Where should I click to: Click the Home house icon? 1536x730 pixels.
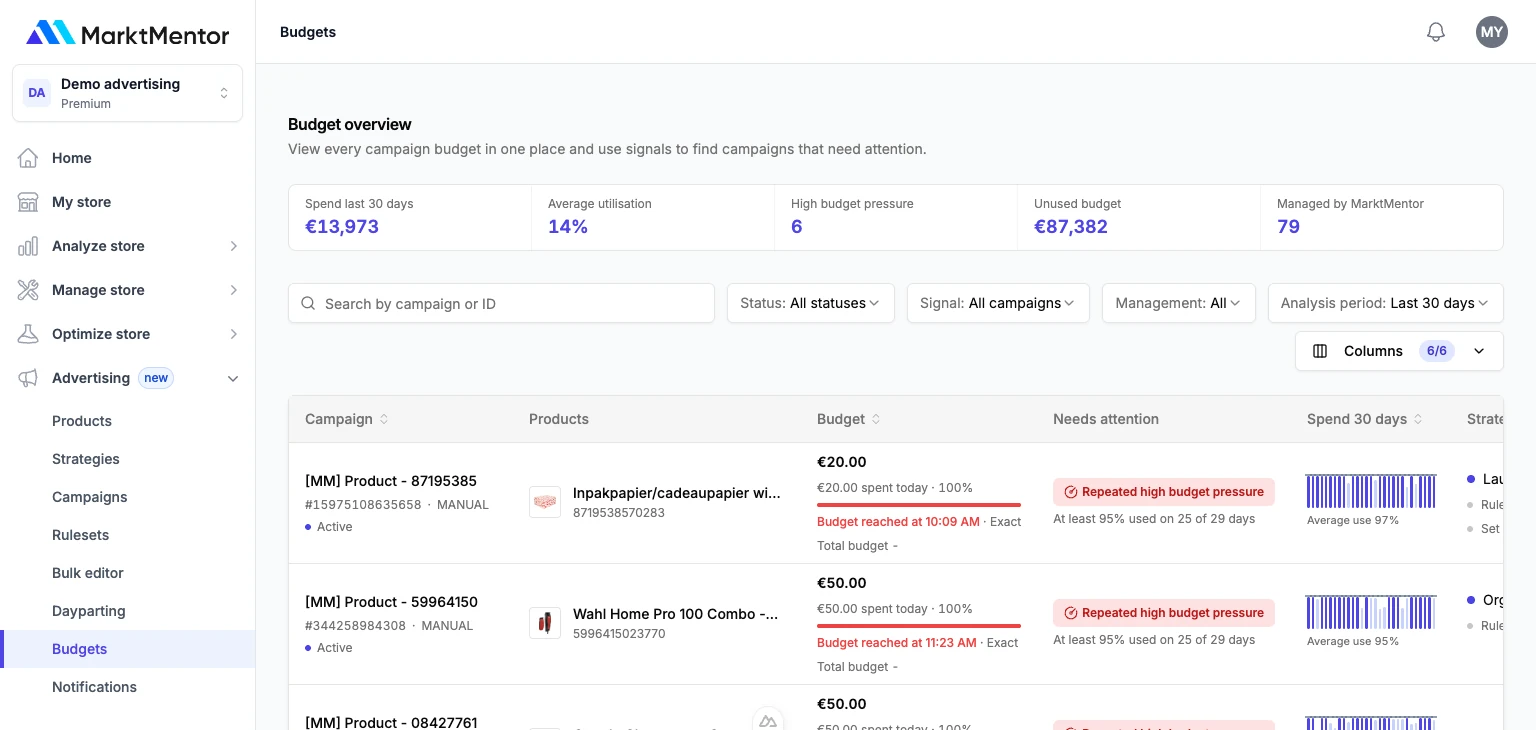[28, 158]
